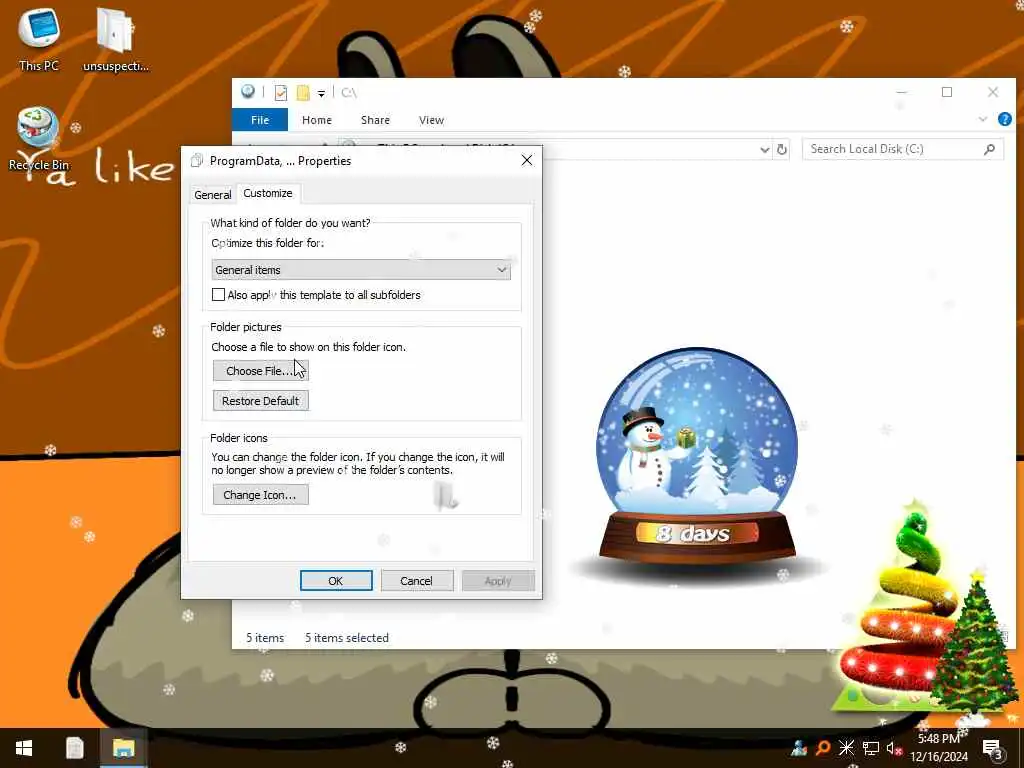Click the Restore Default button
The image size is (1024, 768).
click(261, 401)
